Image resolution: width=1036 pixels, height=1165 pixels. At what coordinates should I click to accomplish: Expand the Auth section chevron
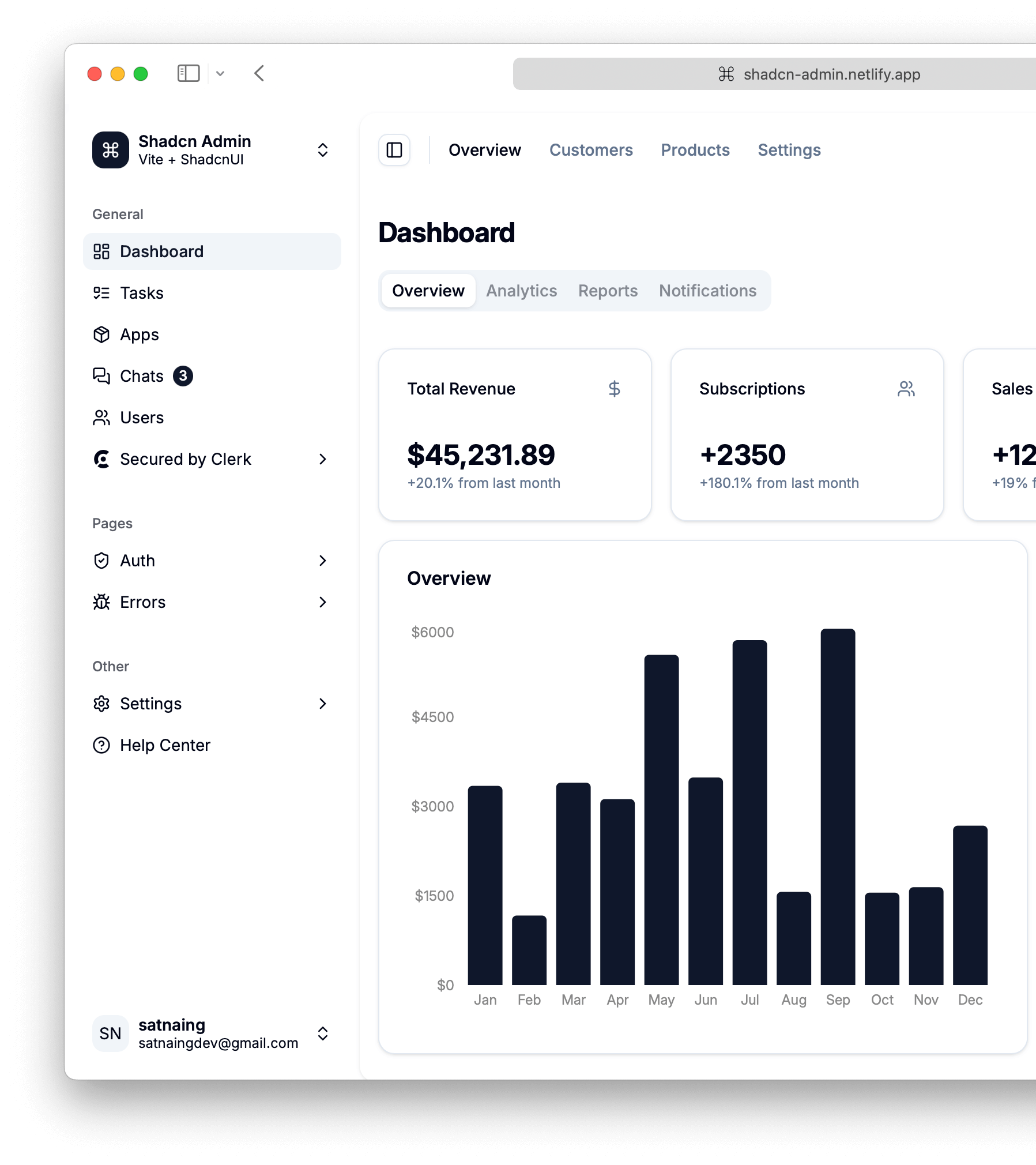click(x=323, y=561)
